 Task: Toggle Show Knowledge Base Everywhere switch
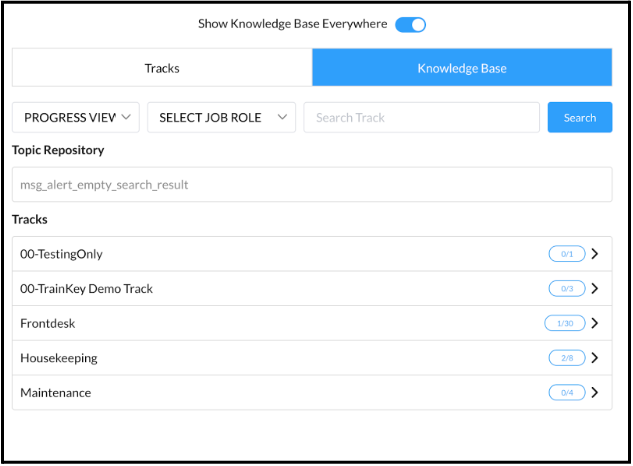tap(410, 24)
